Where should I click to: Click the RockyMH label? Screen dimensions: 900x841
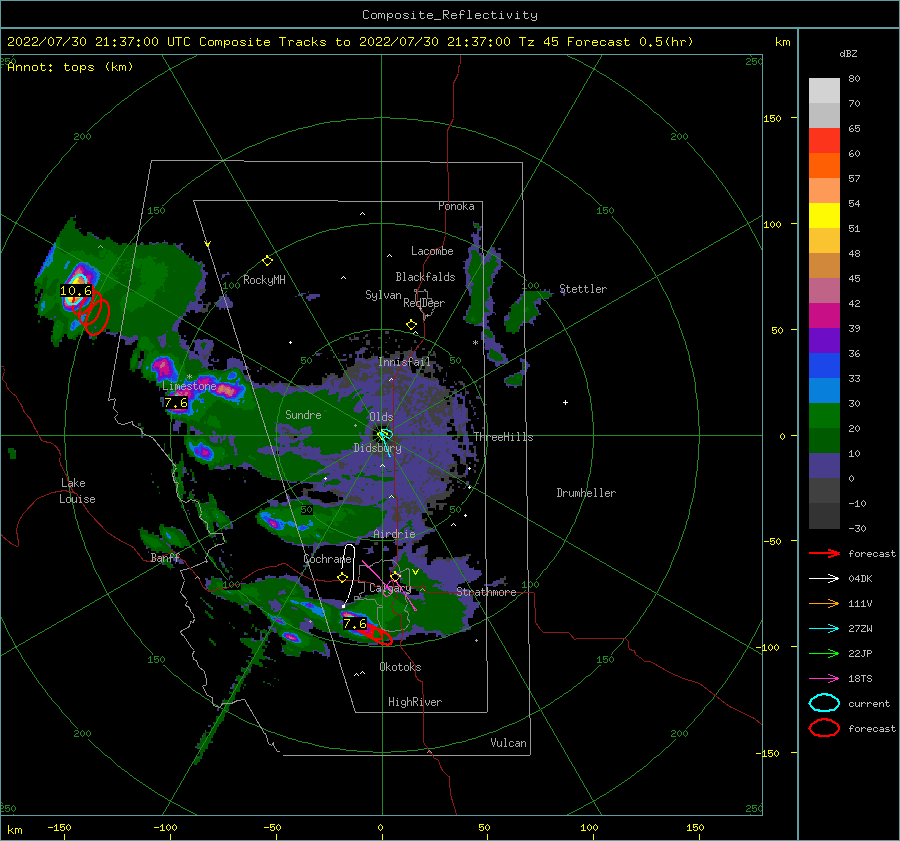coord(264,280)
